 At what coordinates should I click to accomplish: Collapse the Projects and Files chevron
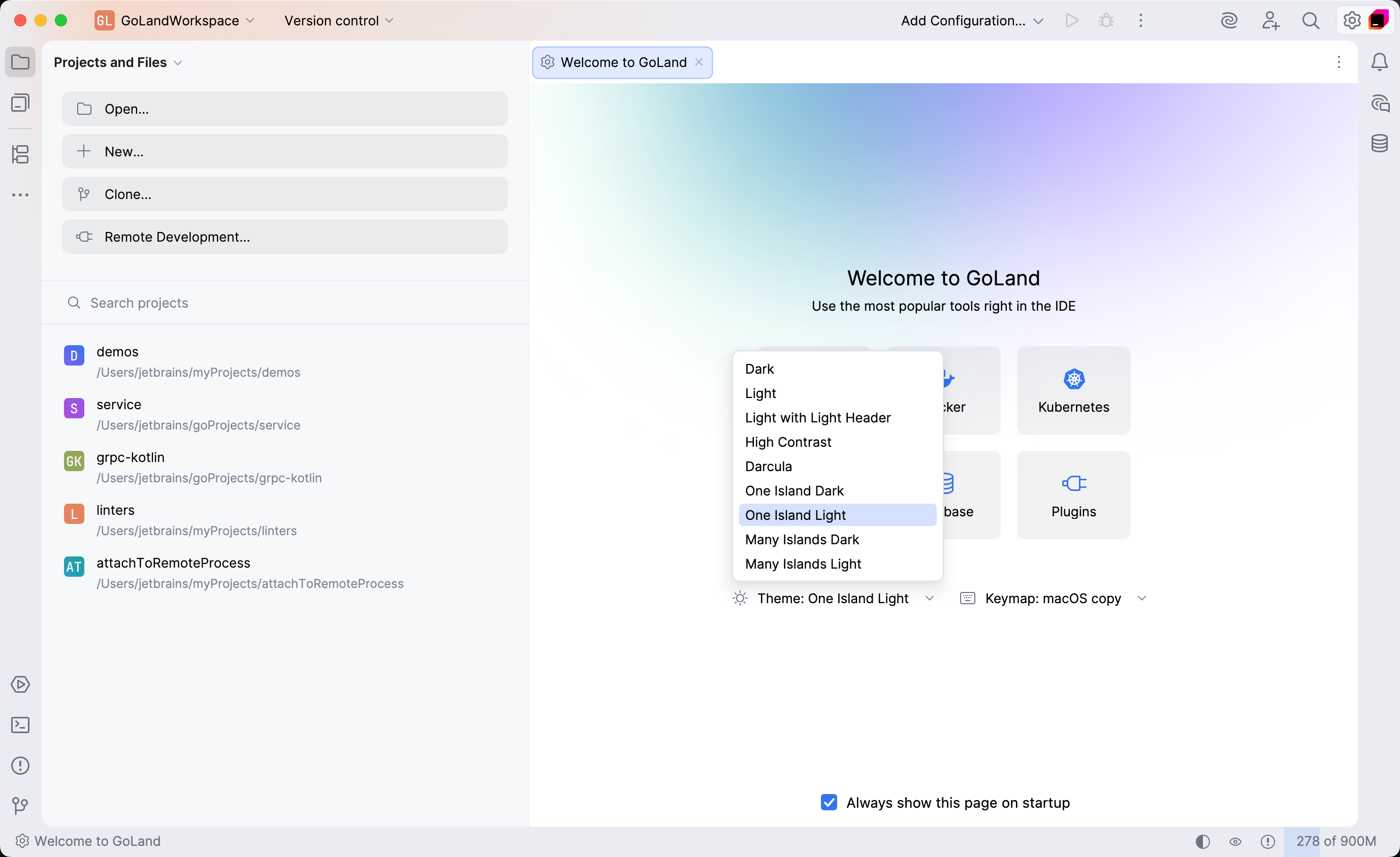[179, 62]
